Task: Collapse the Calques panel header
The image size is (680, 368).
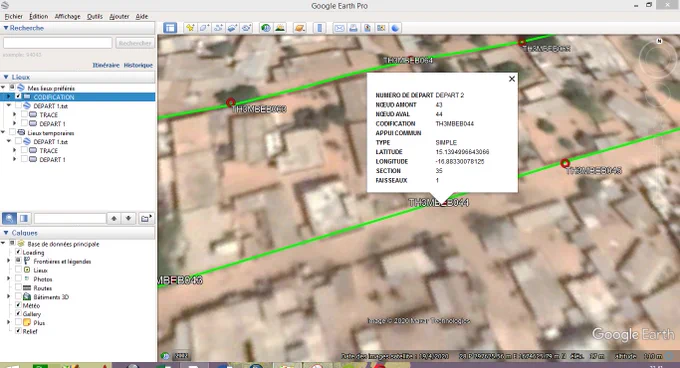Action: tap(6, 233)
